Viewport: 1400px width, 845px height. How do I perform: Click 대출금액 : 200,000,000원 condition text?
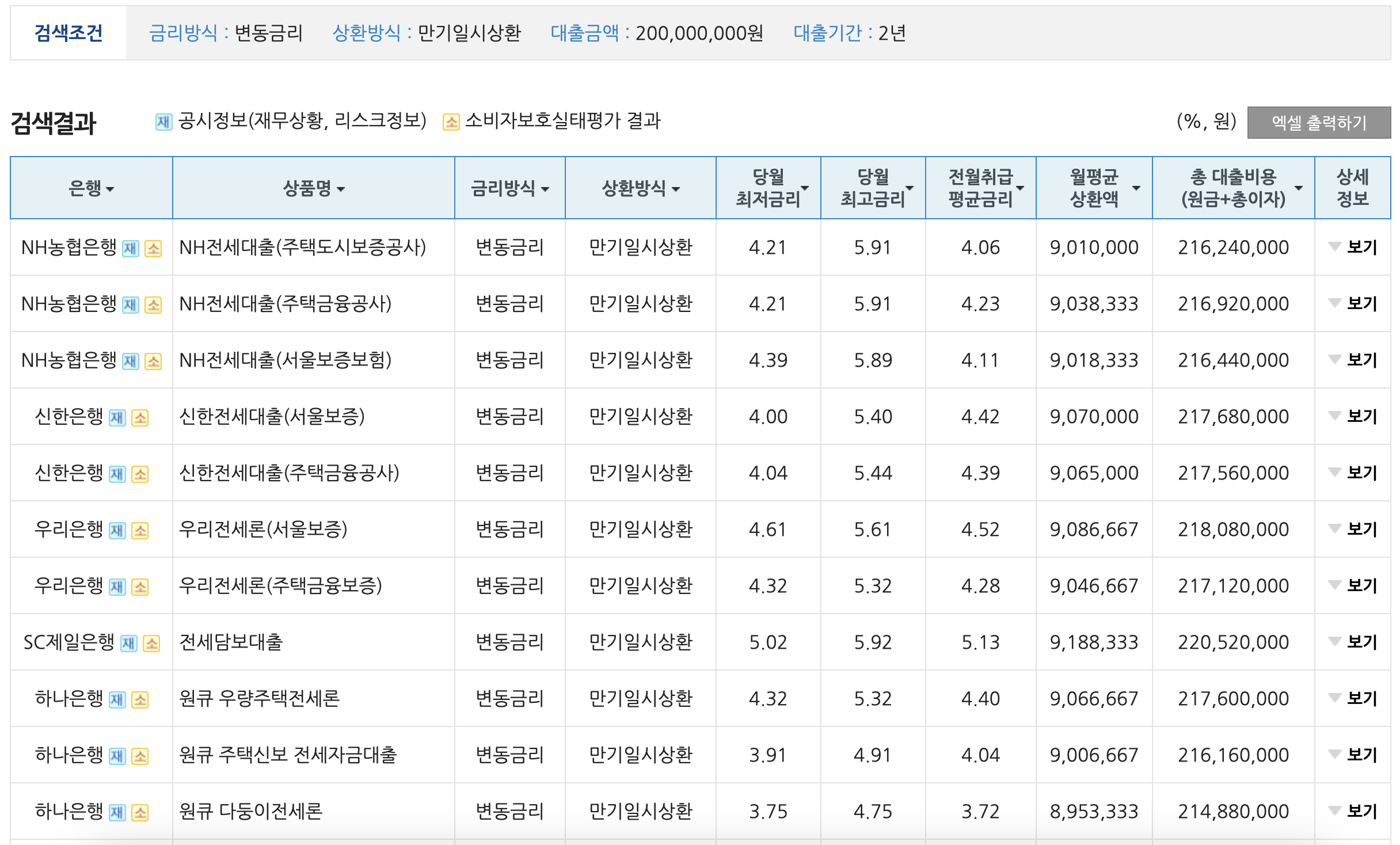point(657,33)
